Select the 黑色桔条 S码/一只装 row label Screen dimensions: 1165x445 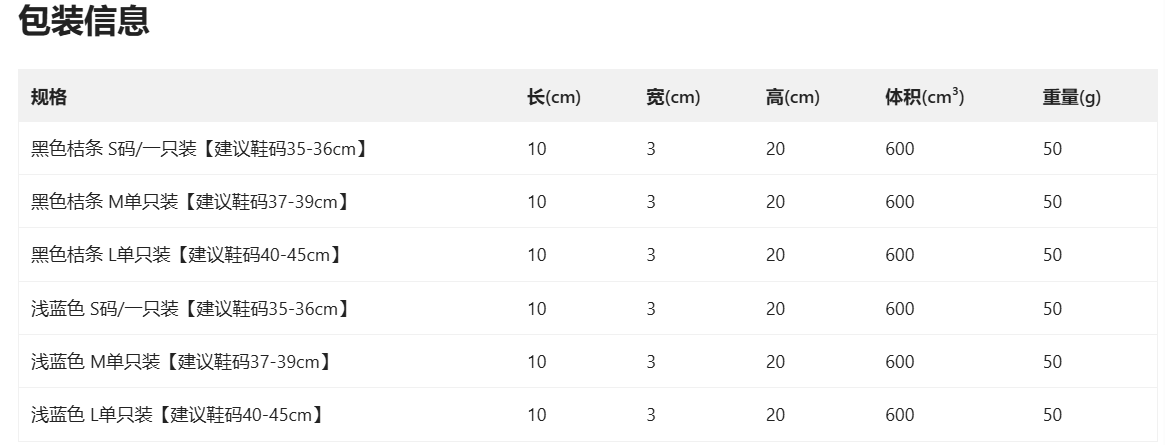199,149
